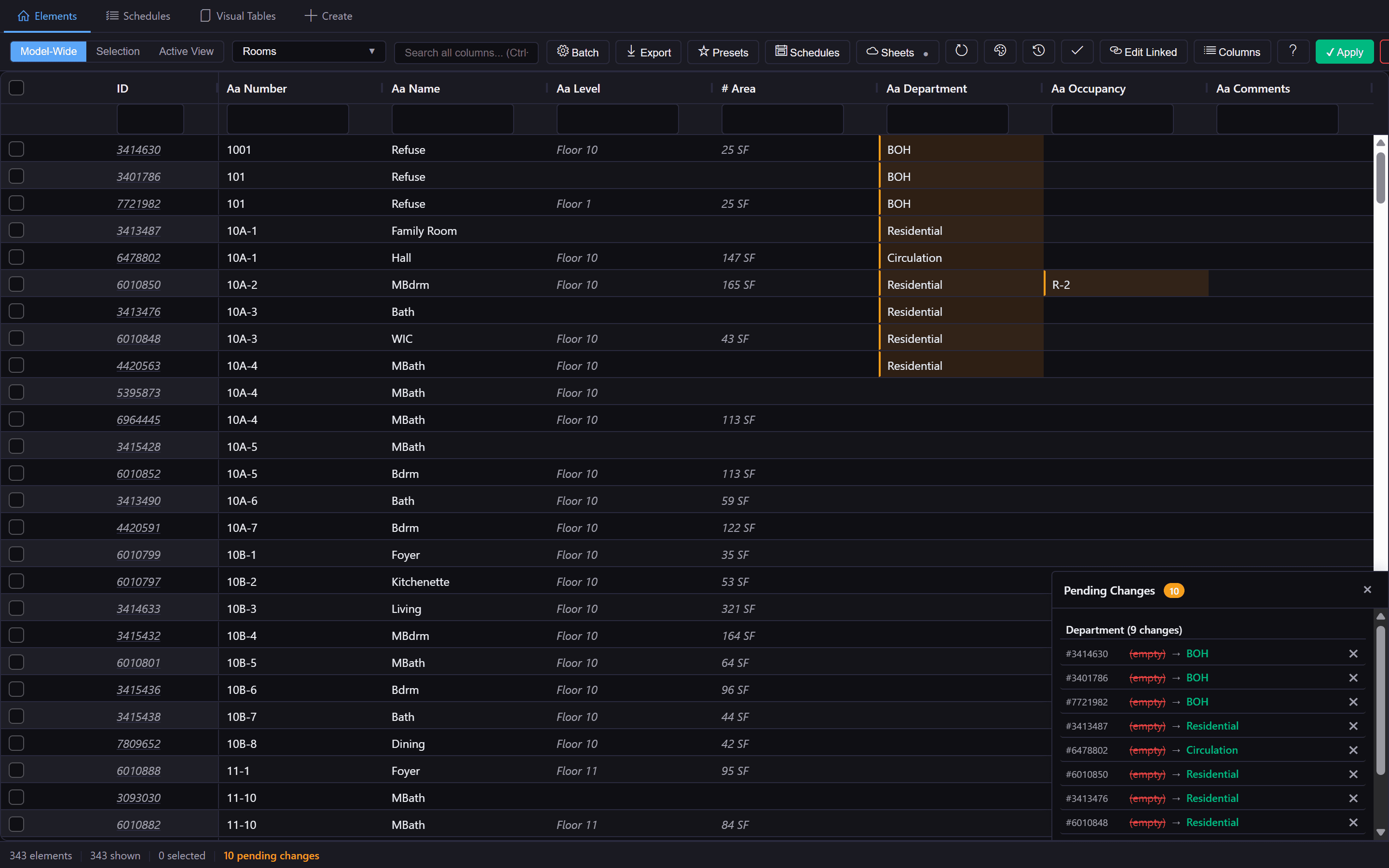Select checkbox for ID 6010882
The height and width of the screenshot is (868, 1389).
[17, 825]
